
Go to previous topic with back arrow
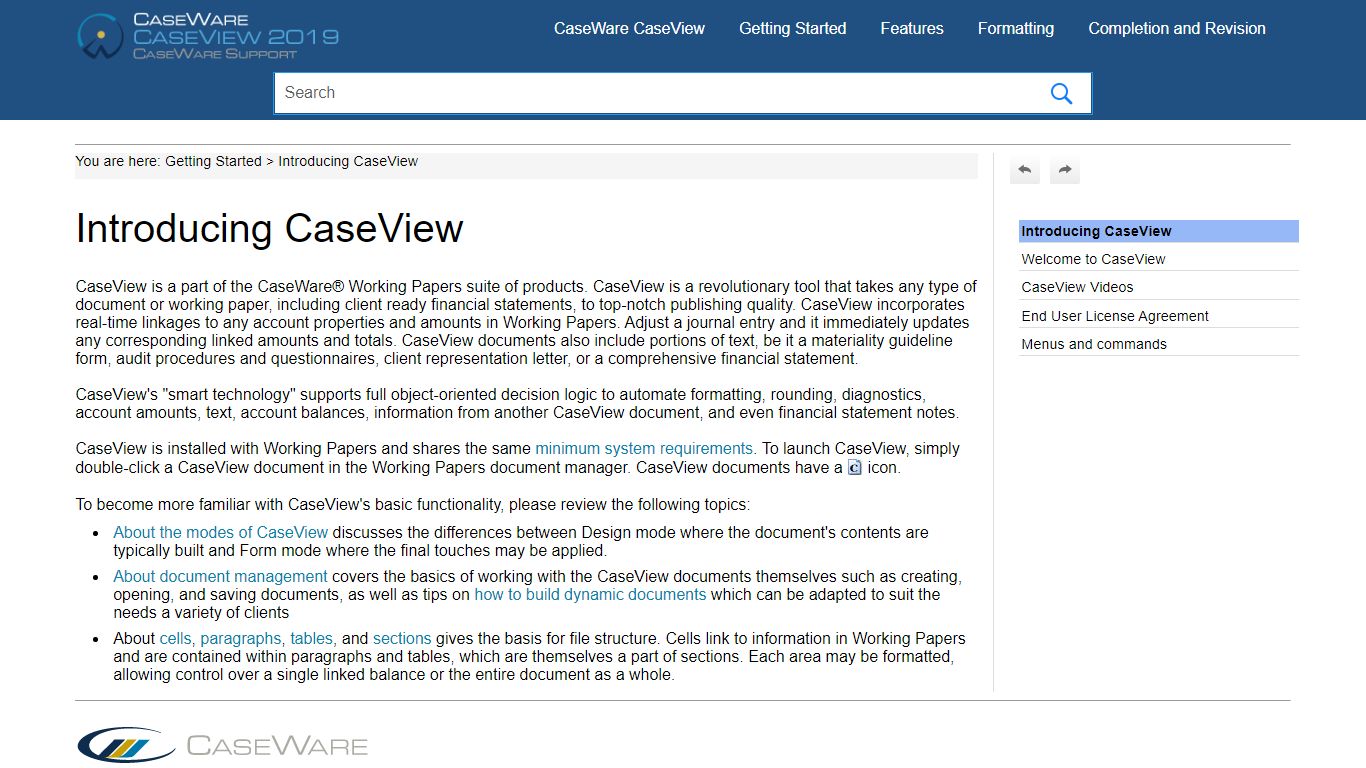(1025, 170)
